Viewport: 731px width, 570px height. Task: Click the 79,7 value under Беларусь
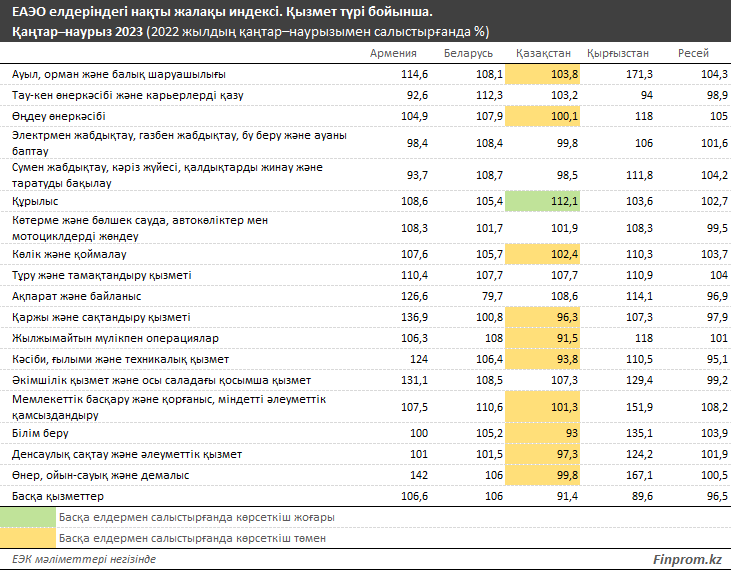[x=490, y=296]
